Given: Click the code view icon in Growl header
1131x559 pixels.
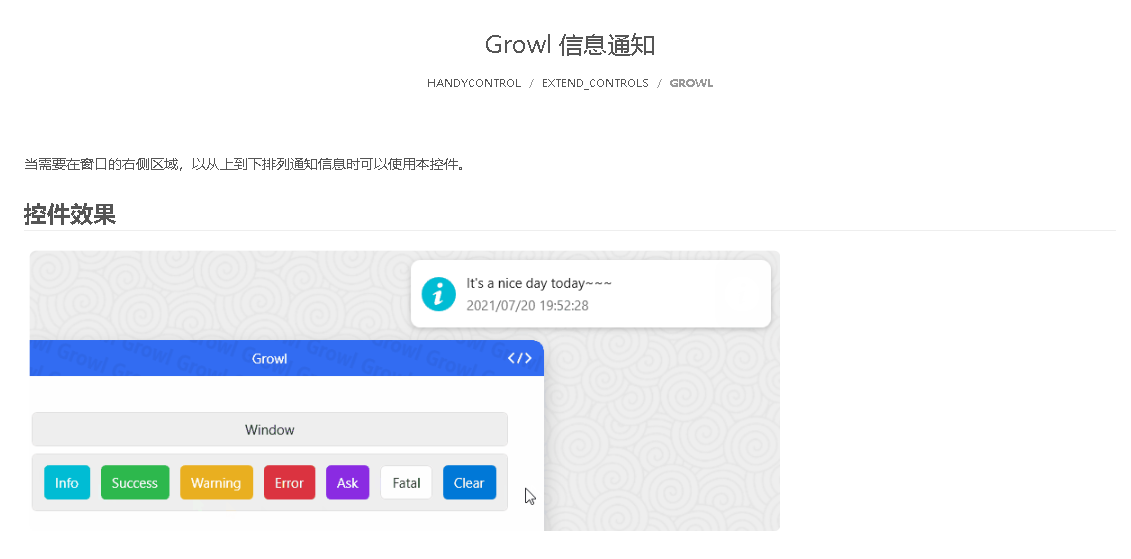Looking at the screenshot, I should [x=519, y=358].
